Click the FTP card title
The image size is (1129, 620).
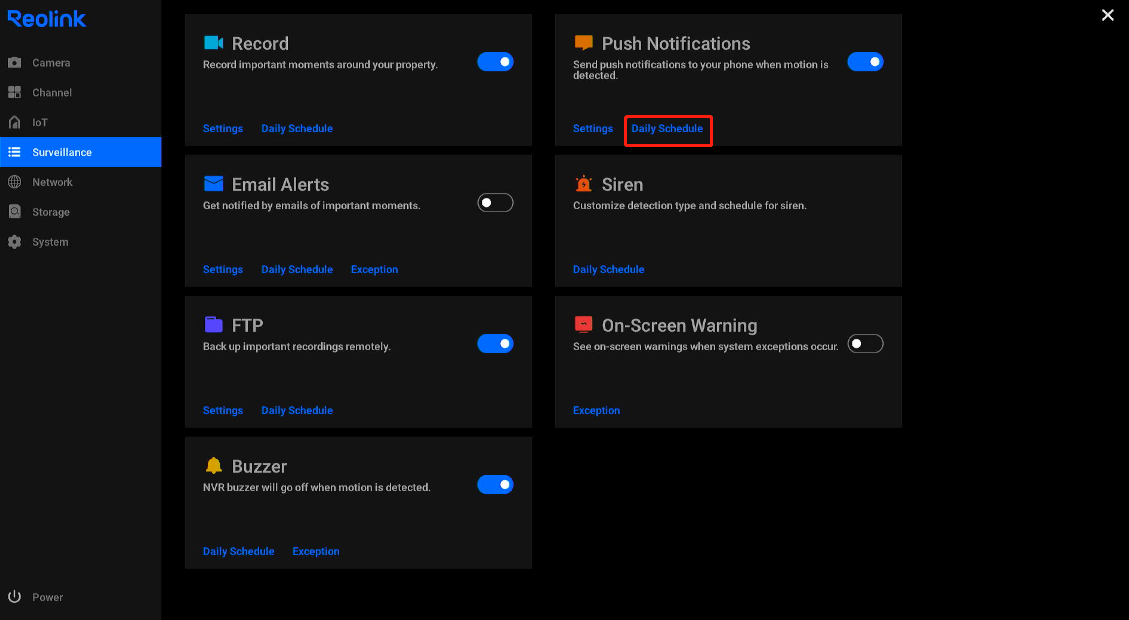(x=247, y=325)
